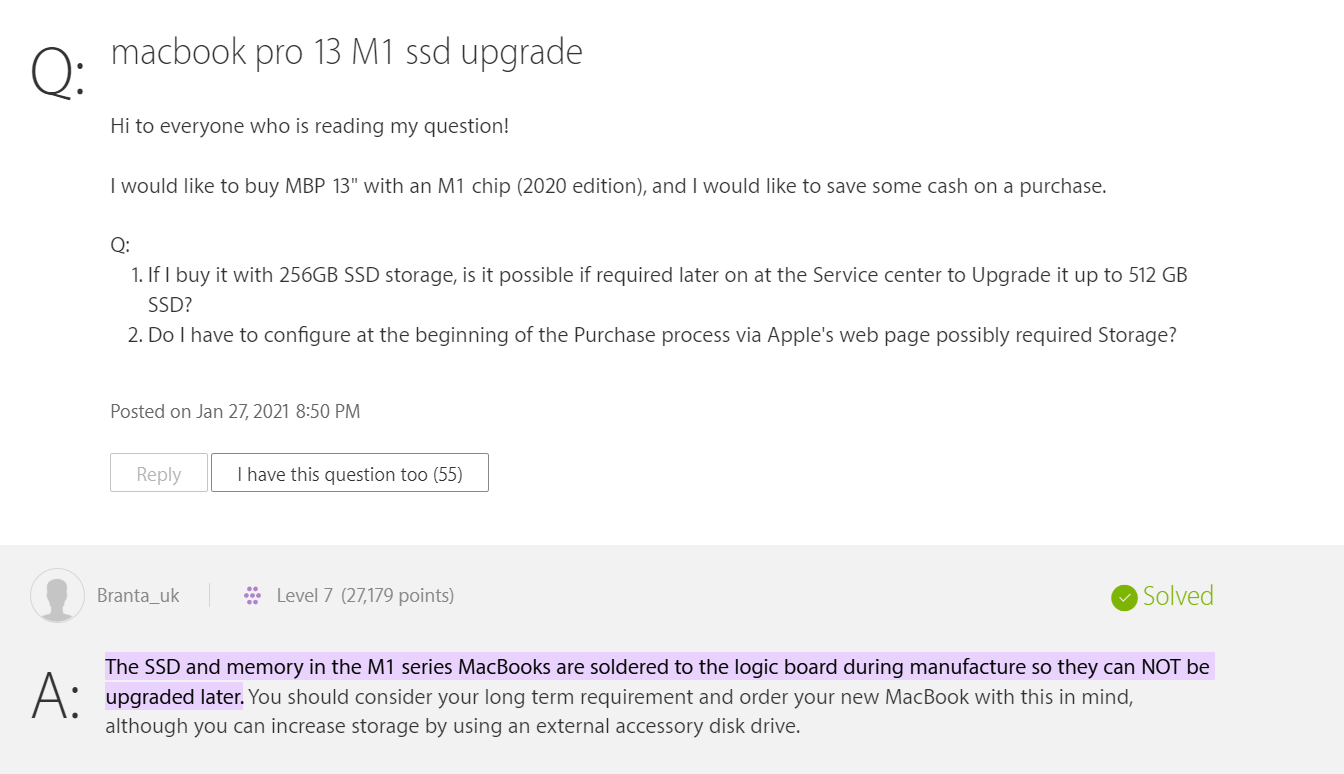Click the Branta_uk username
Image resolution: width=1344 pixels, height=774 pixels.
(138, 596)
